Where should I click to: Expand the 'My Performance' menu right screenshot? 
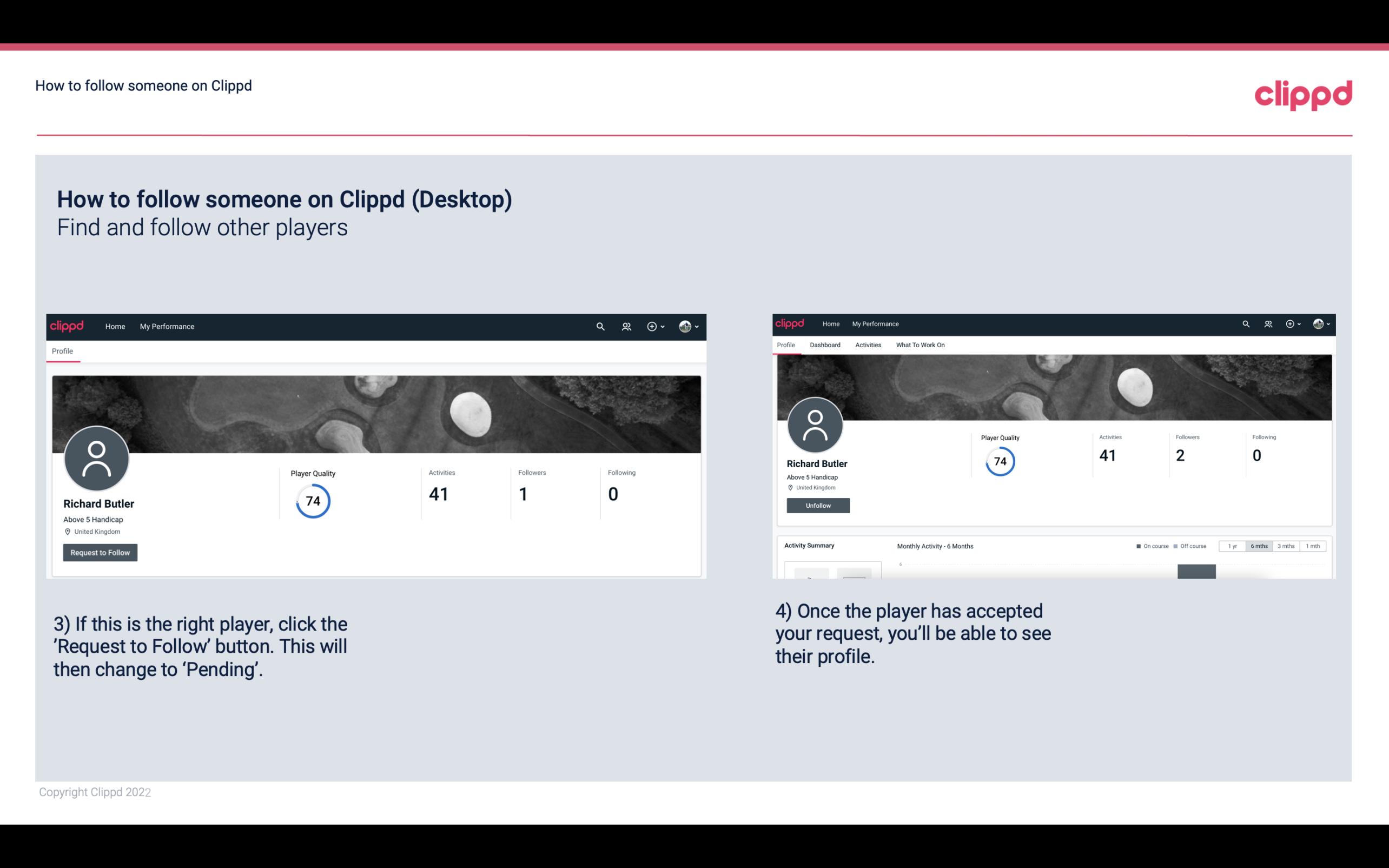pyautogui.click(x=875, y=323)
